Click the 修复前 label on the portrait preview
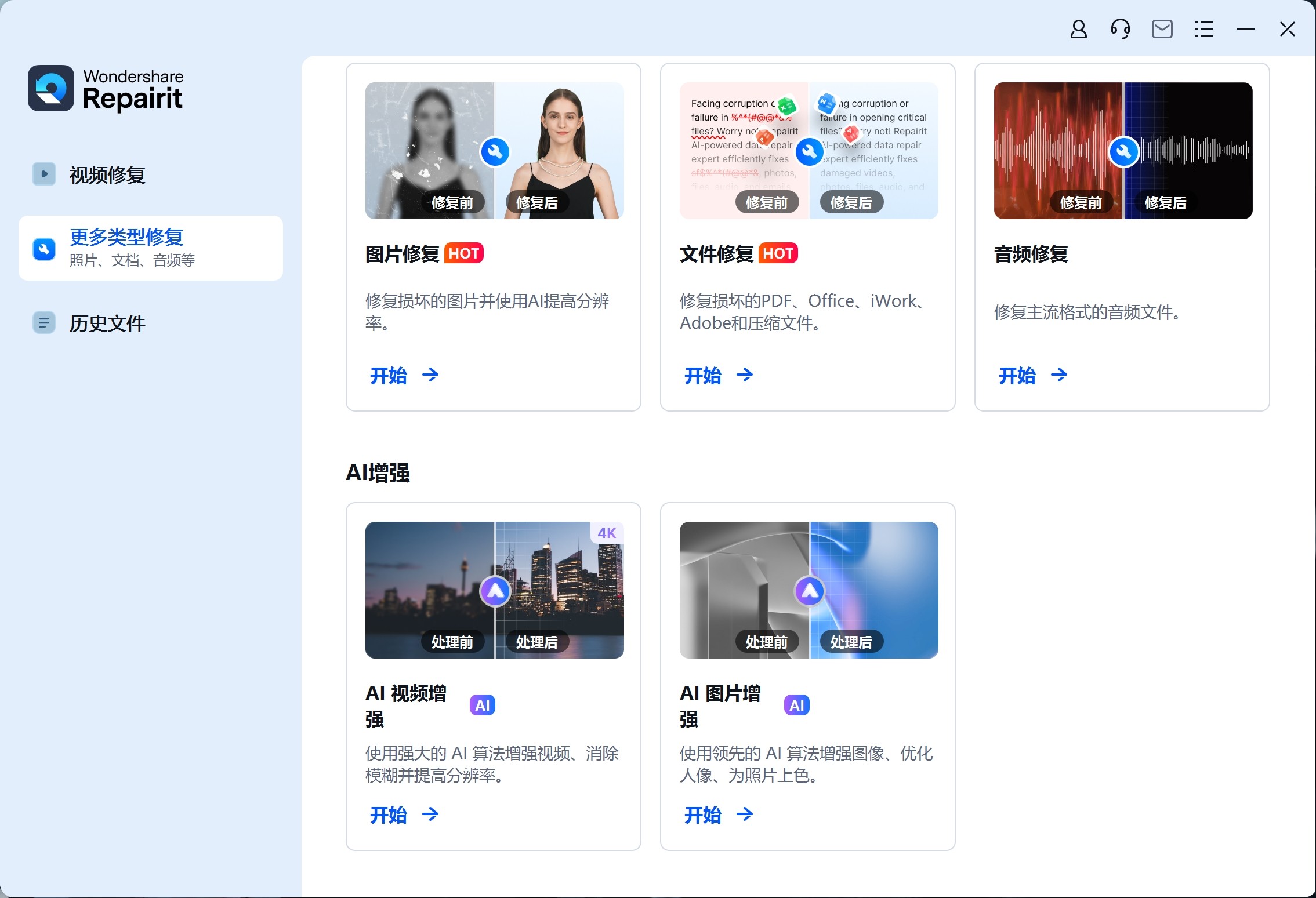Screen dimensions: 1316x898 point(452,202)
